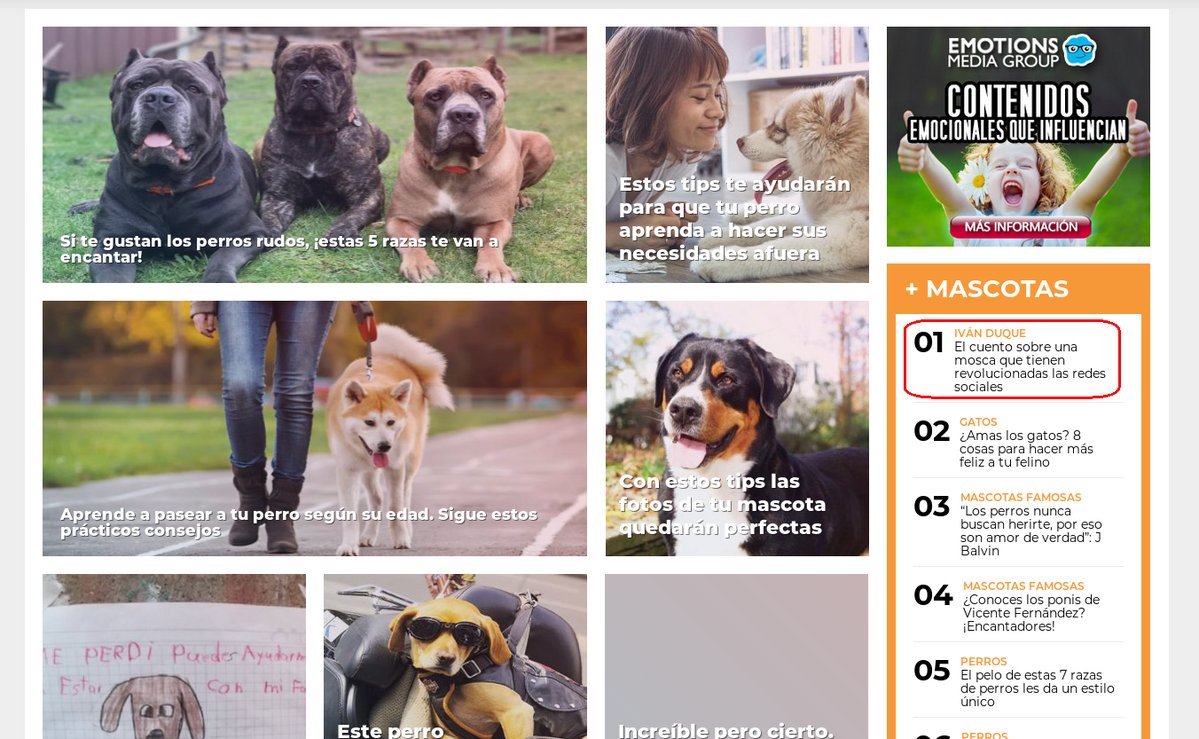Open '7 razas de perros' fur article
The width and height of the screenshot is (1199, 739).
tap(1037, 689)
